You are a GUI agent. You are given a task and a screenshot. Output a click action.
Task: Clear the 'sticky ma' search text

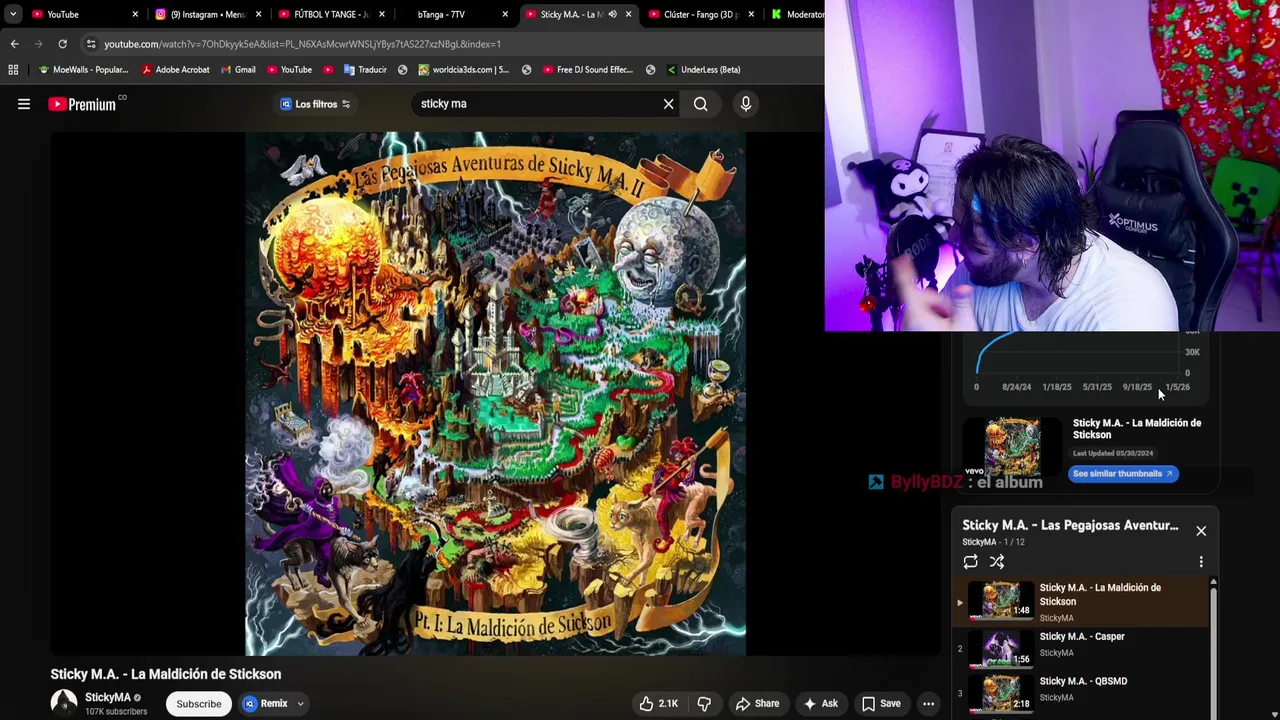669,104
